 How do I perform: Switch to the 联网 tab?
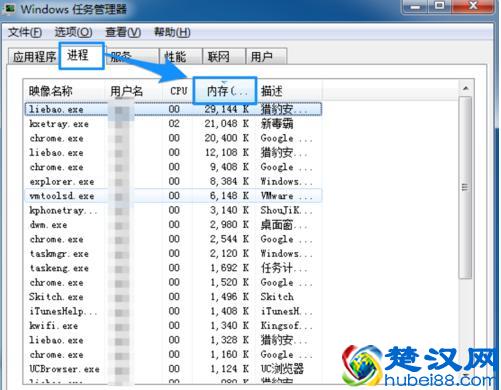pos(224,56)
